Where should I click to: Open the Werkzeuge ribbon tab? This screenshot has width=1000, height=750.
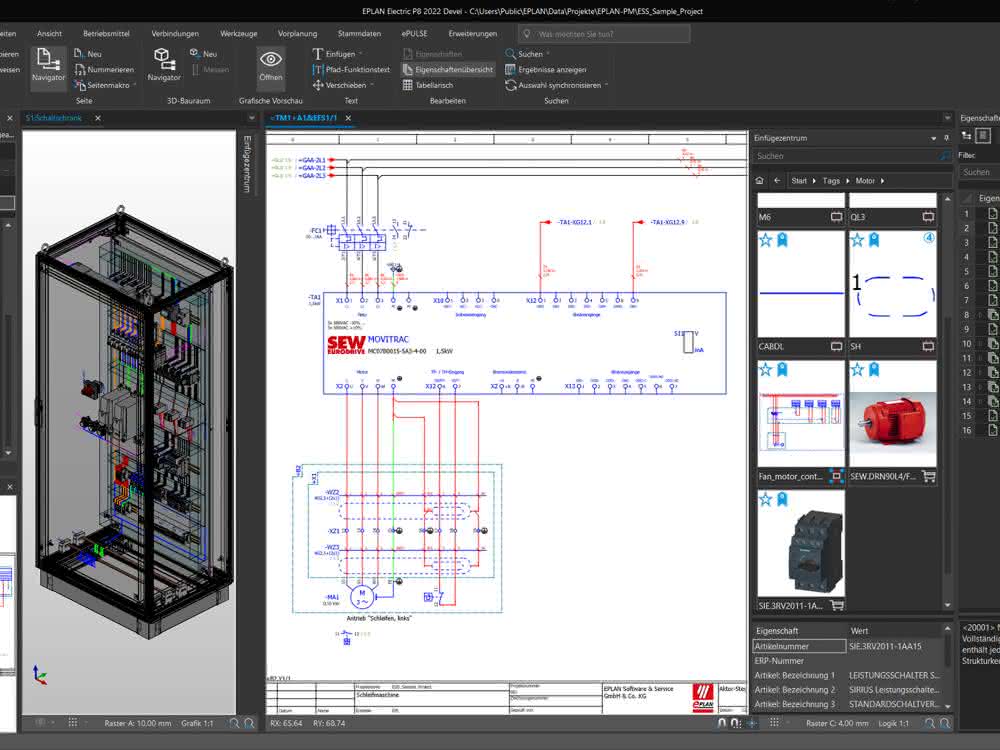[239, 34]
